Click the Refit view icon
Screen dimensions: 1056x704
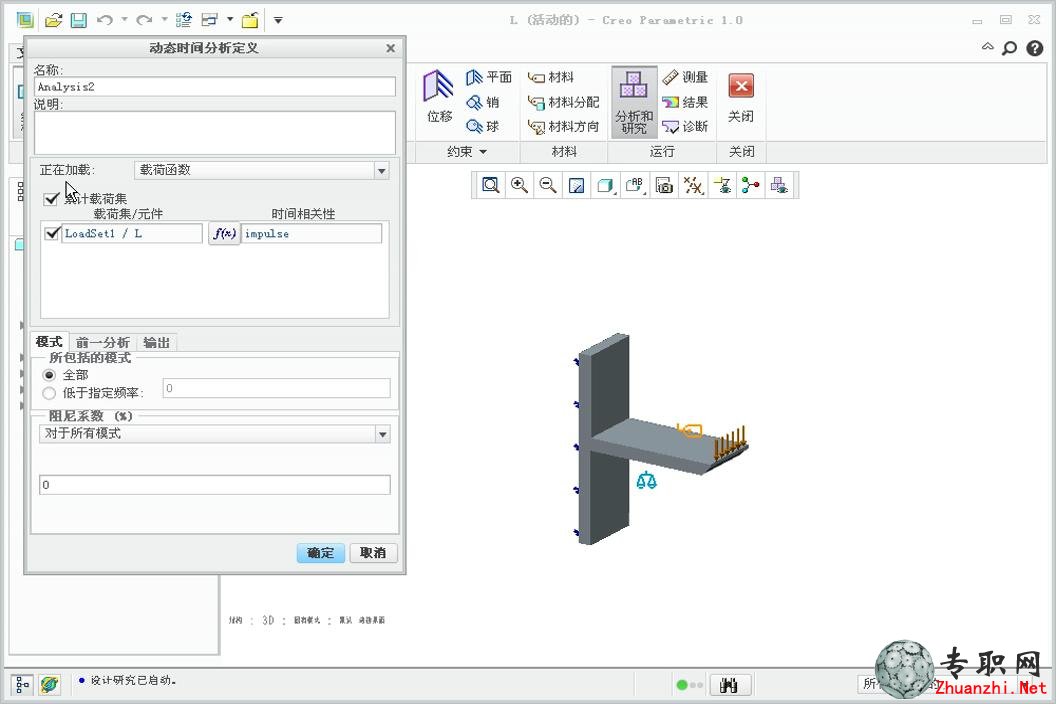coord(491,185)
